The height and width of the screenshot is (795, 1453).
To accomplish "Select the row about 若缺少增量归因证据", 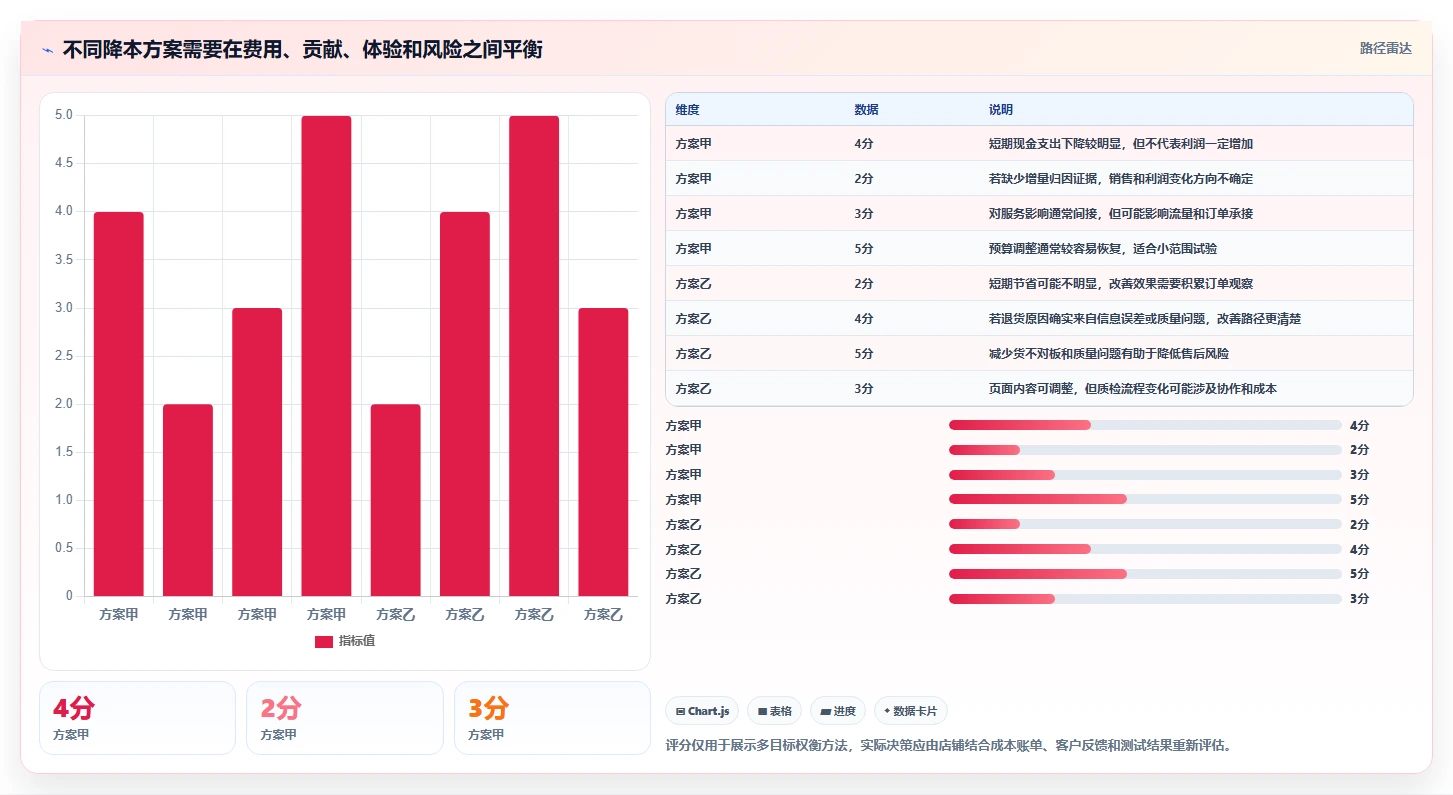I will (x=1039, y=179).
